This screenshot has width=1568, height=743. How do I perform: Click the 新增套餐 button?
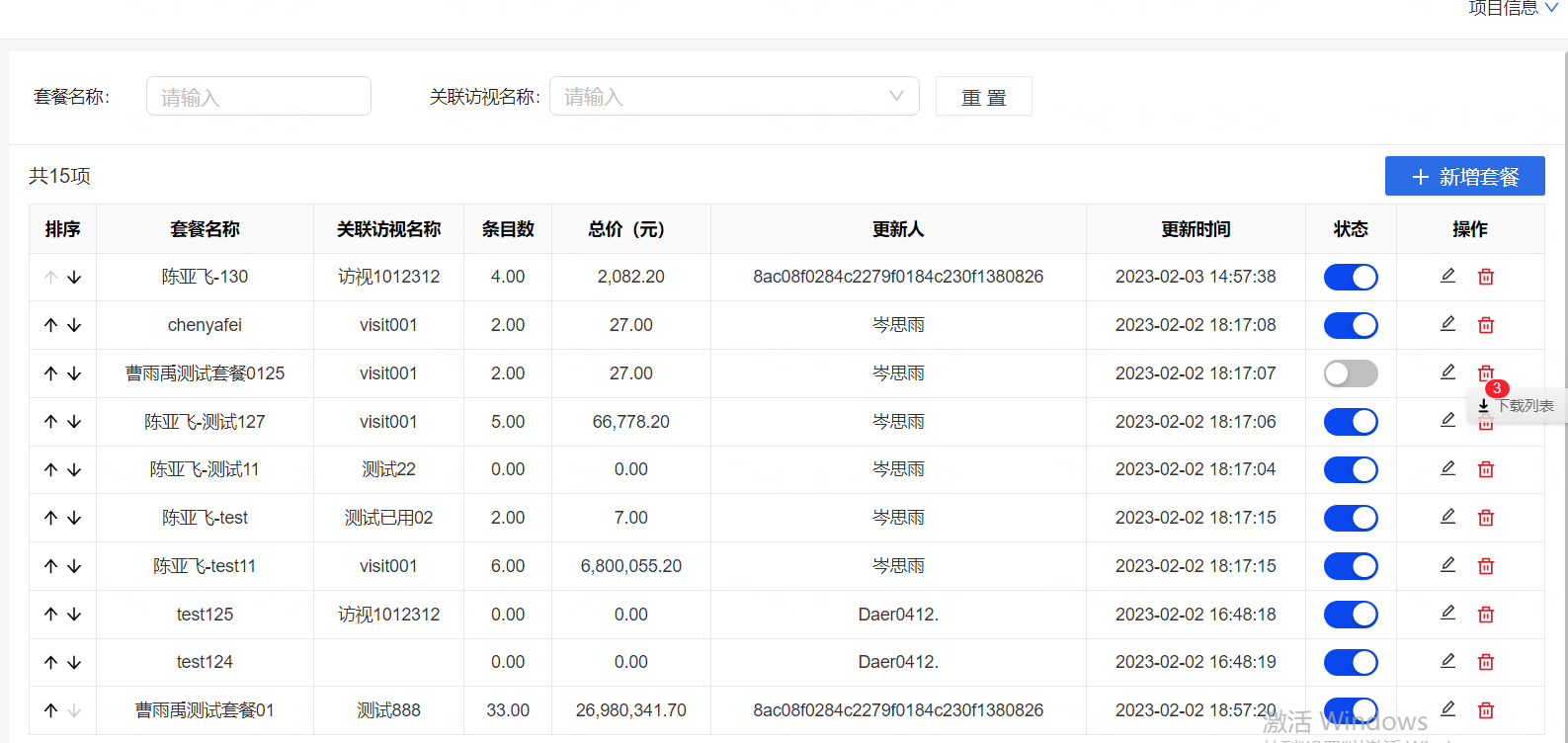[x=1465, y=177]
